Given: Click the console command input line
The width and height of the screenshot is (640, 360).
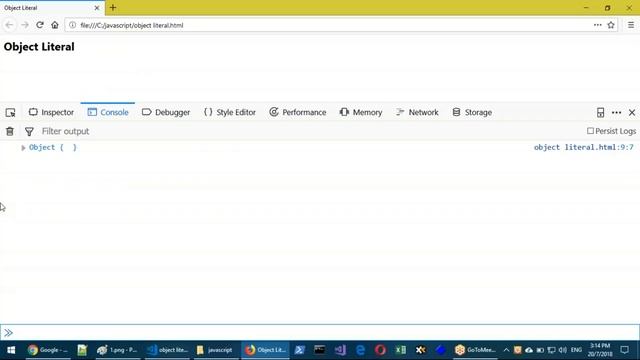Looking at the screenshot, I should tap(320, 333).
